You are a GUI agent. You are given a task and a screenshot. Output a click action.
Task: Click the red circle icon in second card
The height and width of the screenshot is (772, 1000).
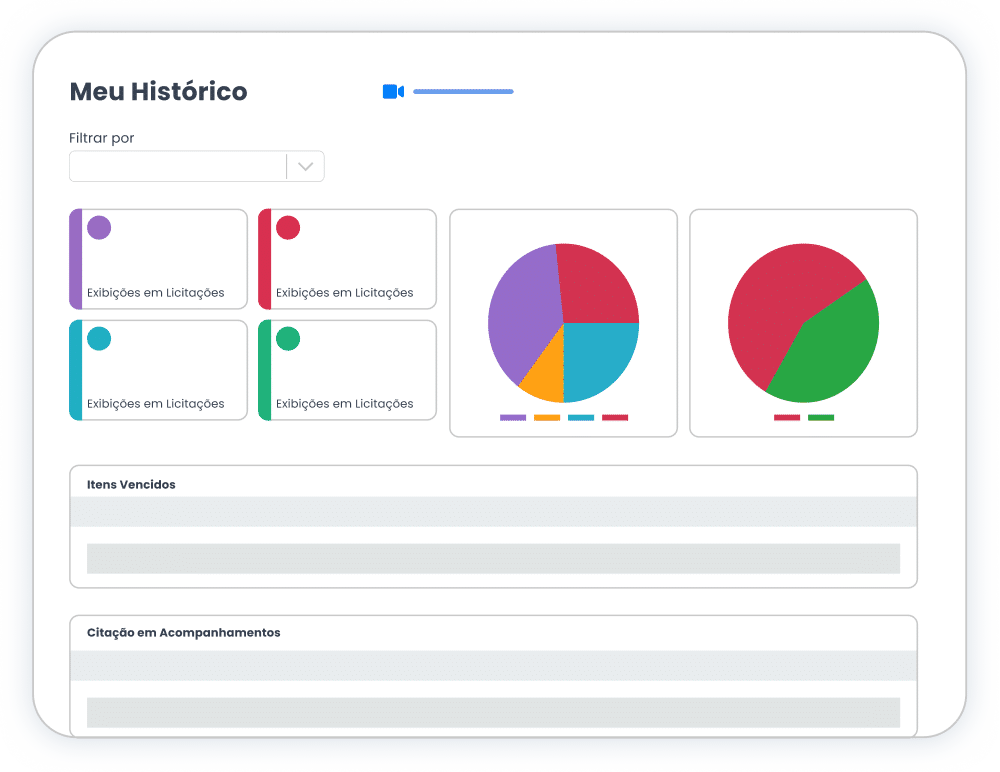[x=288, y=227]
